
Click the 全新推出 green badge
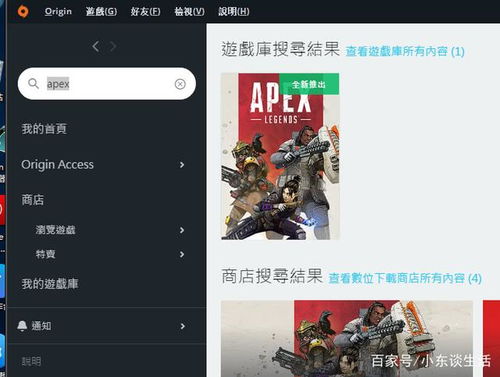point(309,84)
